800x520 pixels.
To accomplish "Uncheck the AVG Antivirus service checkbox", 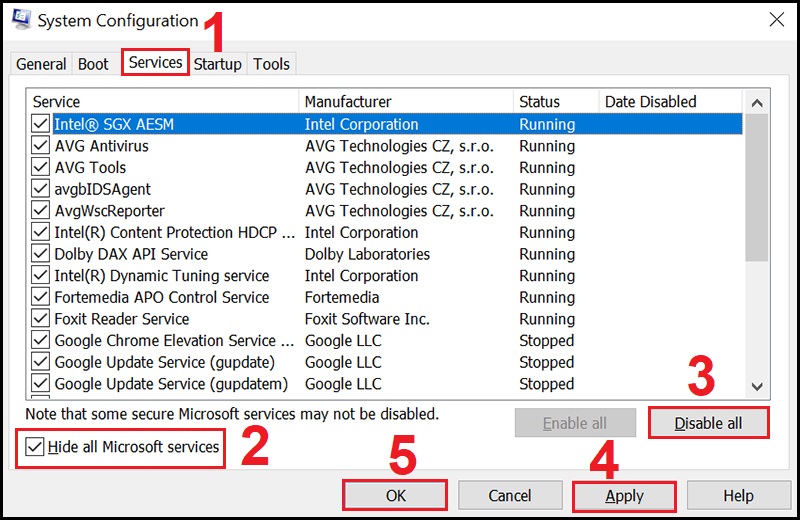I will (40, 146).
